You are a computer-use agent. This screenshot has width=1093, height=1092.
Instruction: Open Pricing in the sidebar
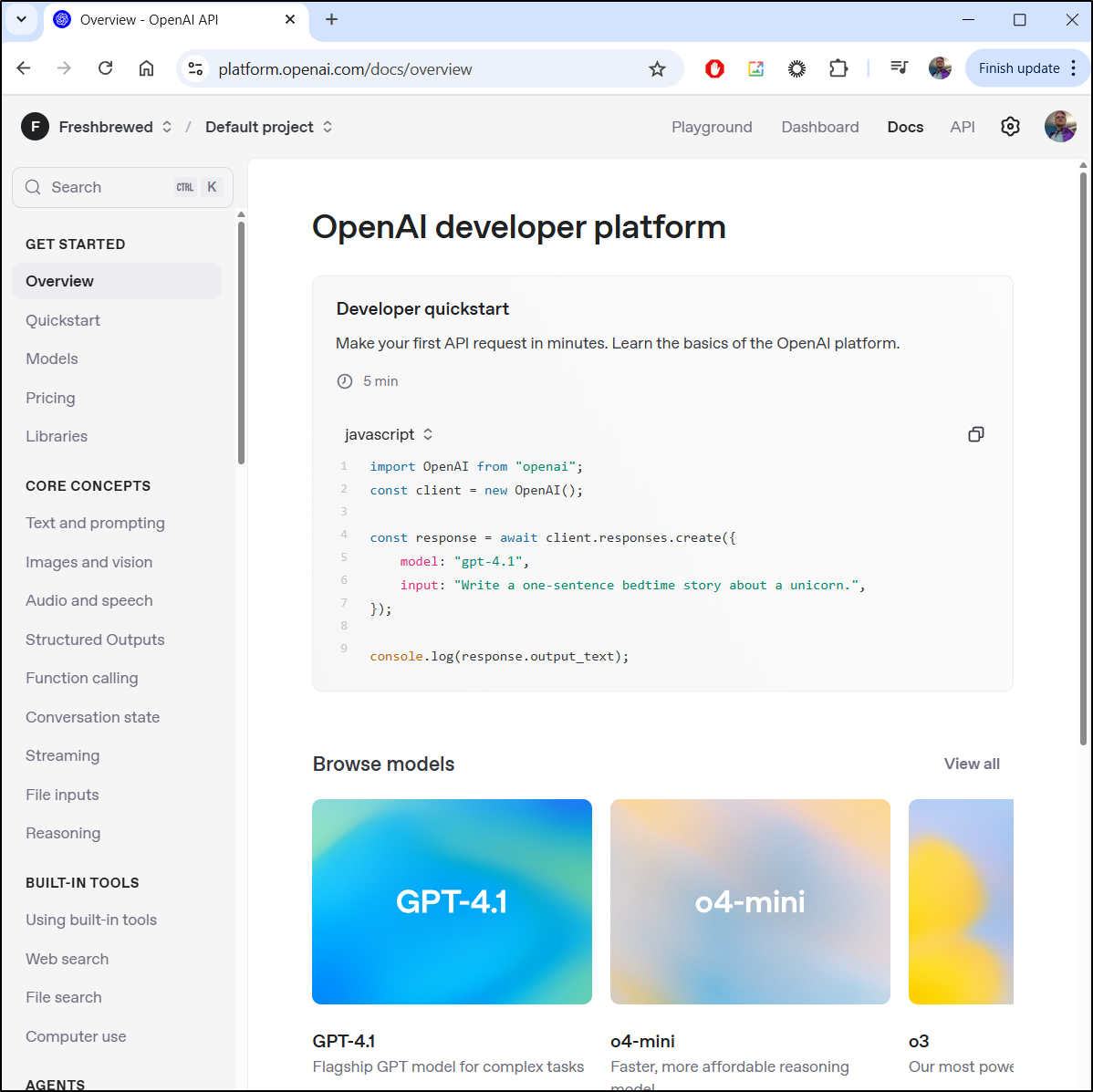(50, 398)
